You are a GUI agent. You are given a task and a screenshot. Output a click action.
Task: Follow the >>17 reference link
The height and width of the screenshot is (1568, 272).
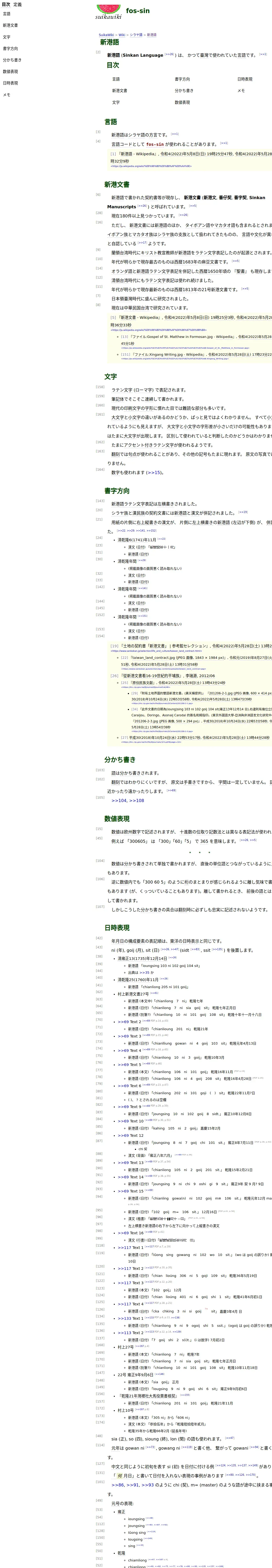coord(142,243)
